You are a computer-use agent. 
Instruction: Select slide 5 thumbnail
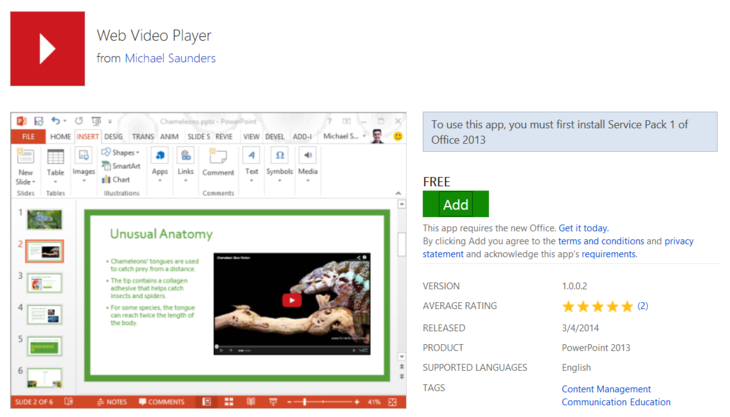44,347
